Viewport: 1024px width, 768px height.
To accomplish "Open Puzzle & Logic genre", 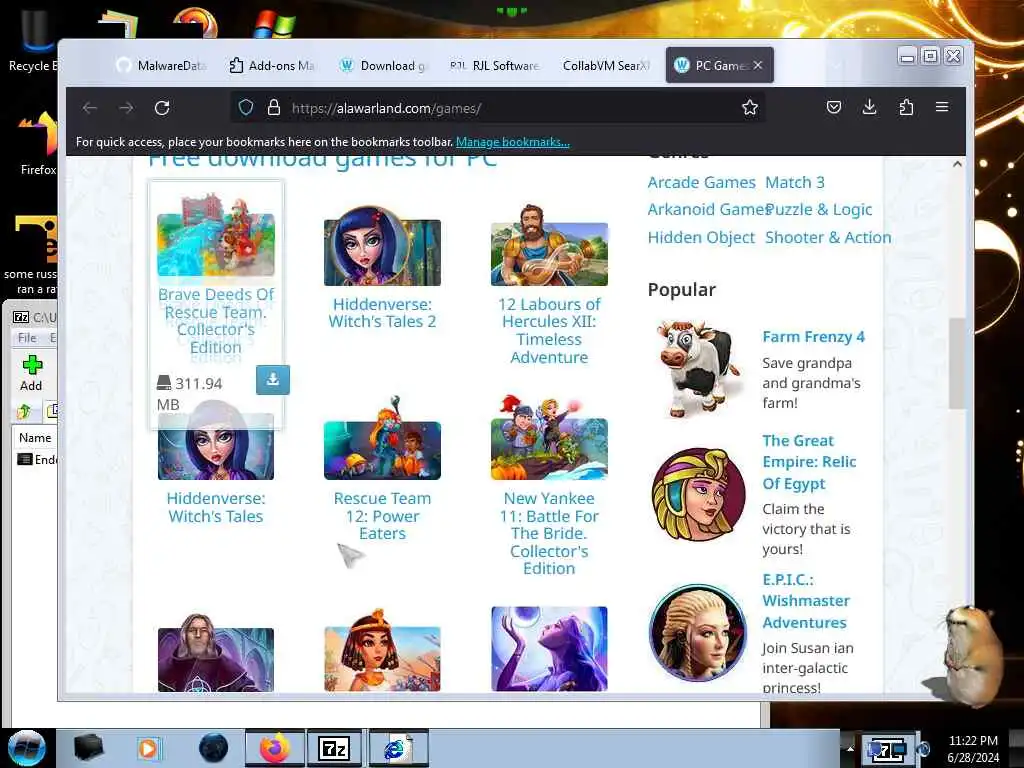I will coord(819,210).
